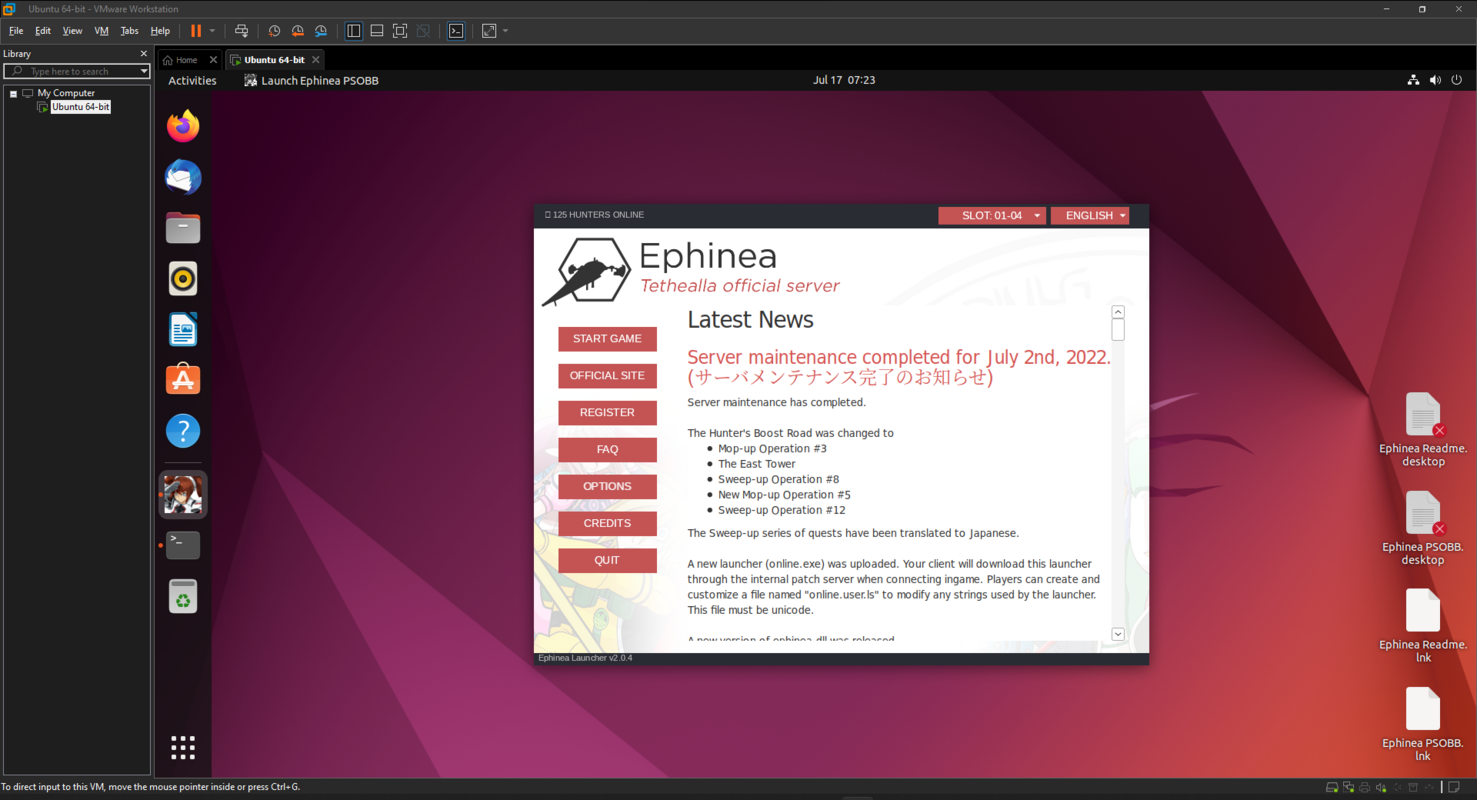This screenshot has height=800, width=1477.
Task: Open the FAQ button in launcher
Action: pos(607,450)
